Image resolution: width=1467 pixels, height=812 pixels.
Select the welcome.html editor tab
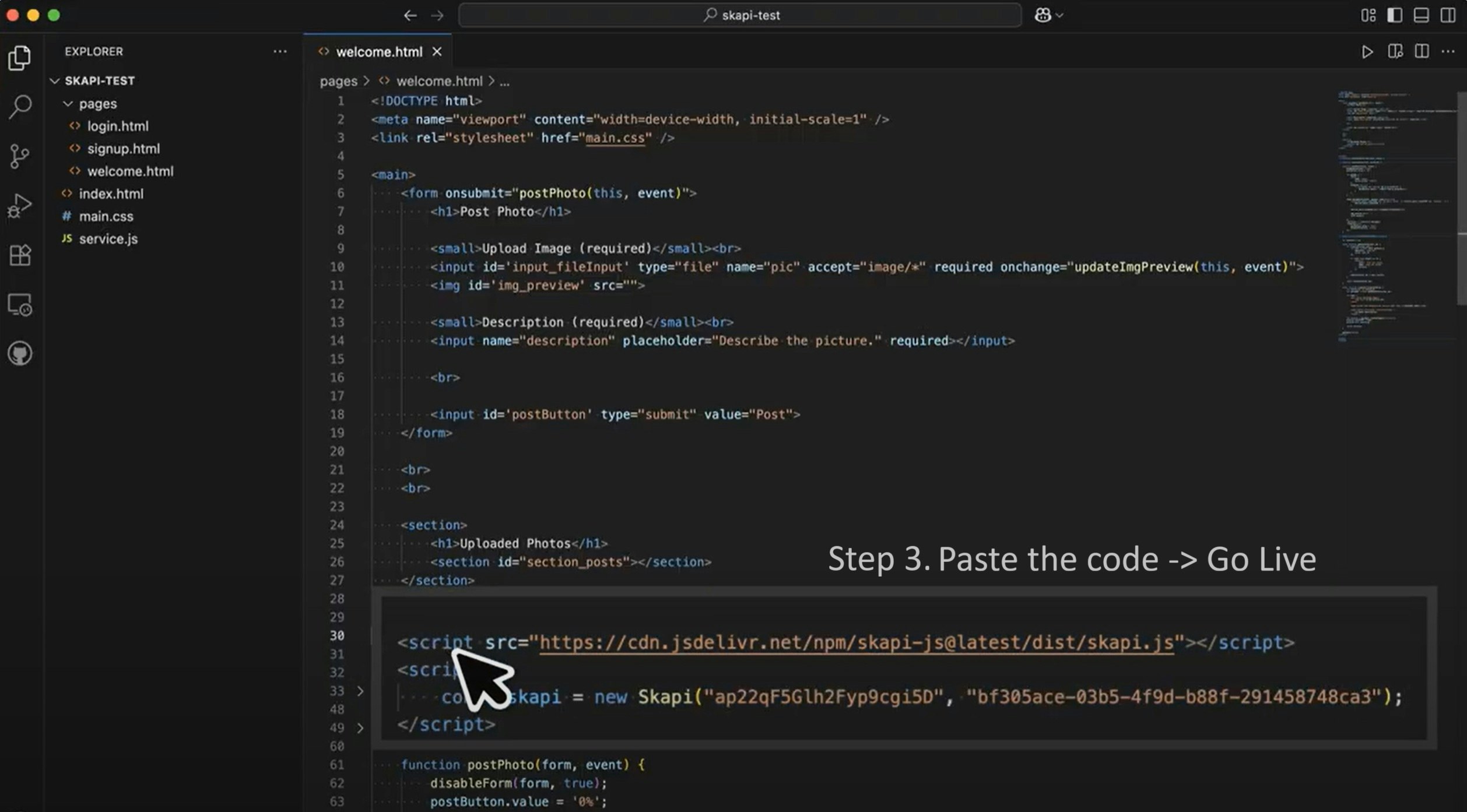(378, 52)
